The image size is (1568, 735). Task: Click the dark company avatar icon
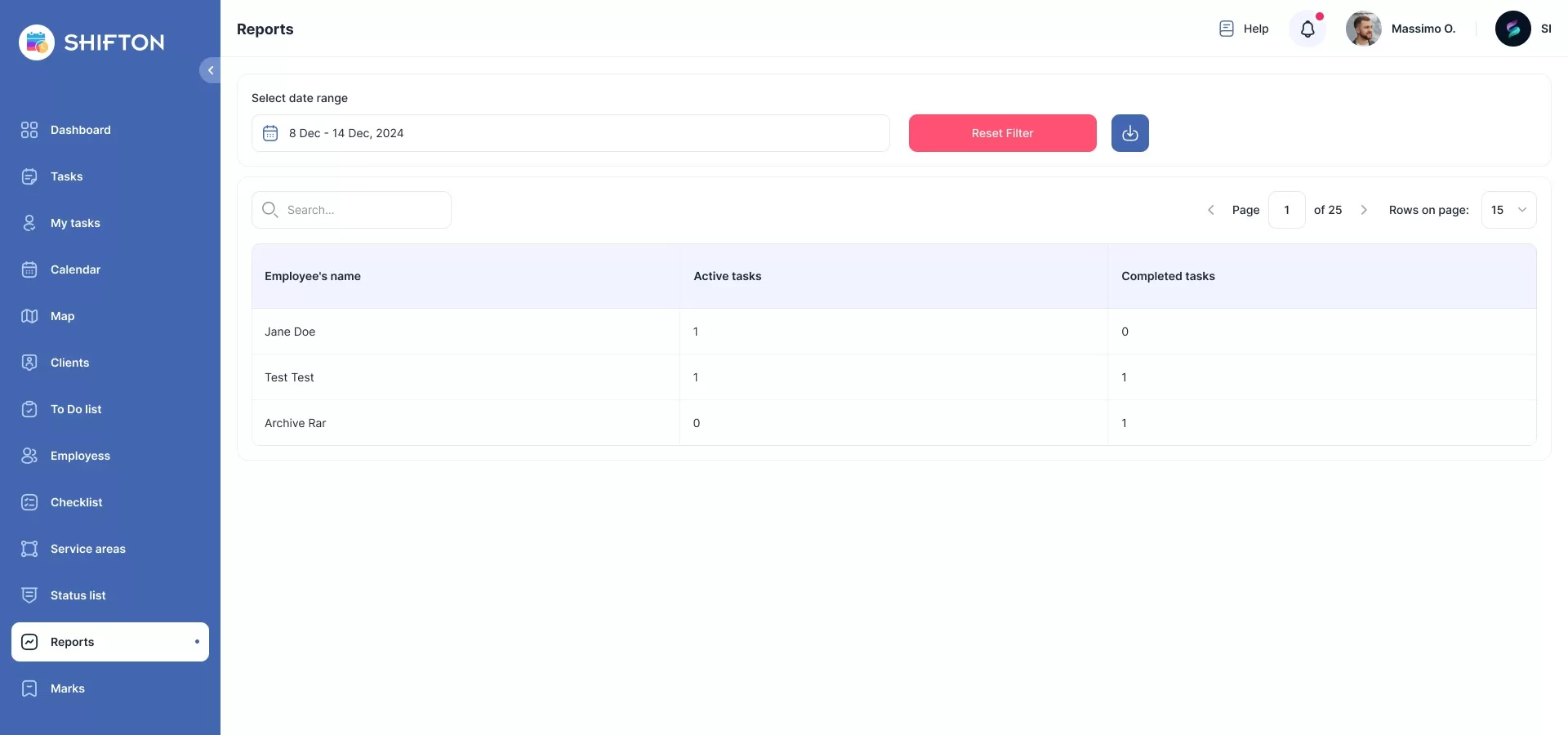point(1512,29)
